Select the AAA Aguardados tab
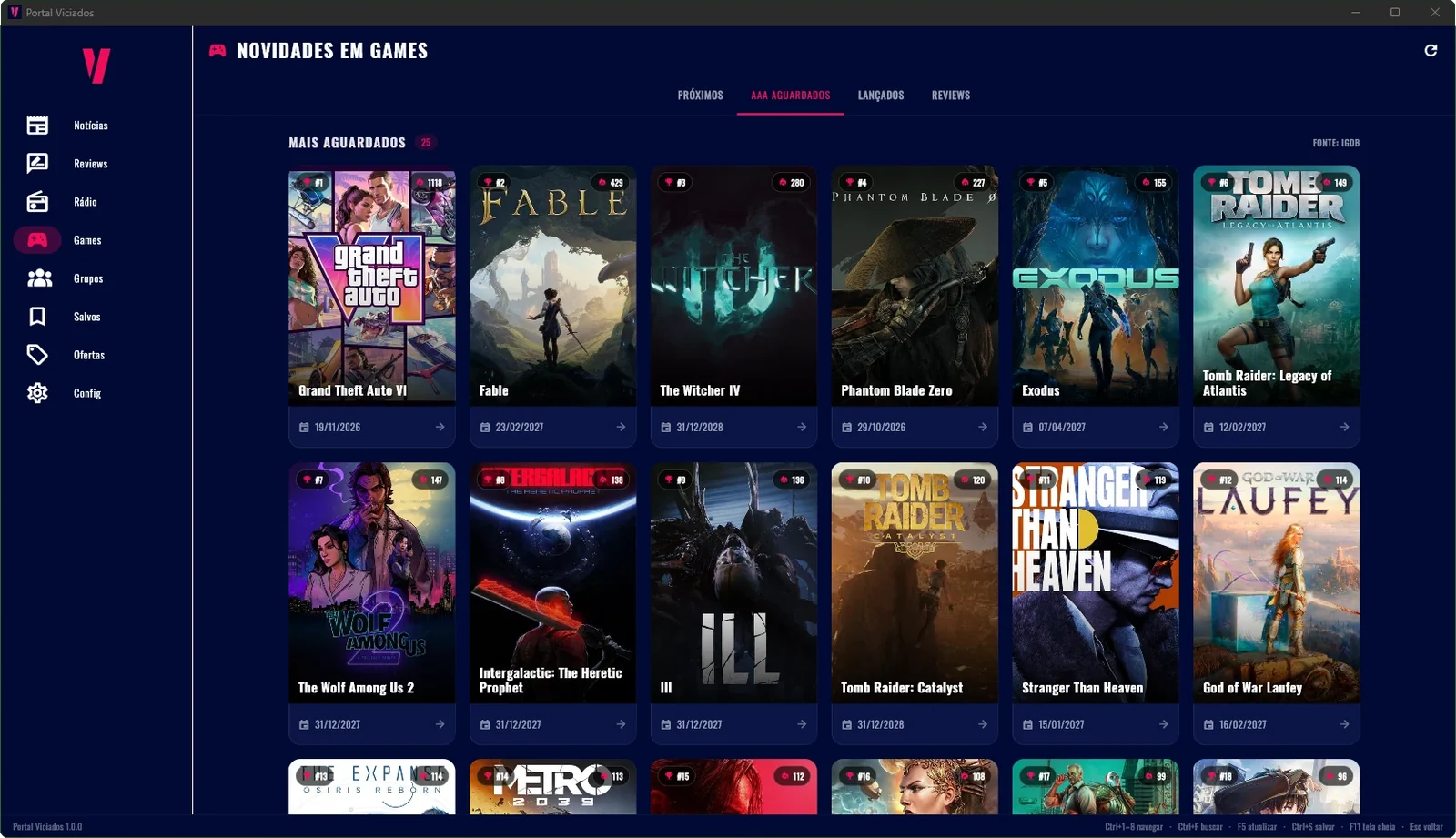The width and height of the screenshot is (1456, 838). [x=790, y=96]
